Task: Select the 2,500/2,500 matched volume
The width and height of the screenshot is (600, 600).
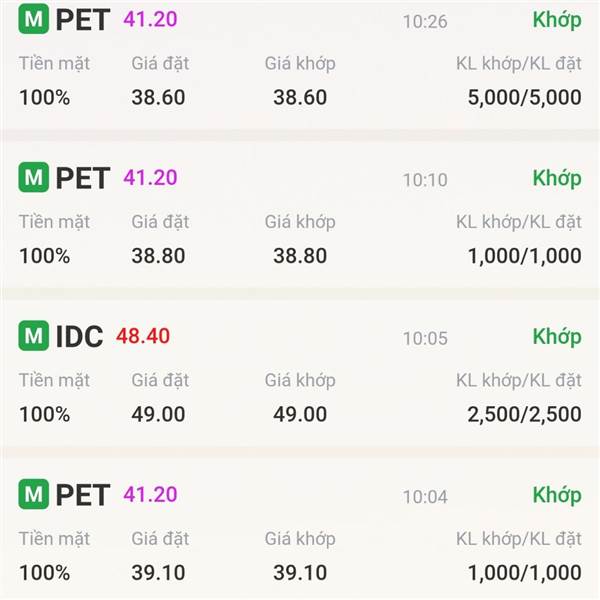Action: (x=524, y=414)
